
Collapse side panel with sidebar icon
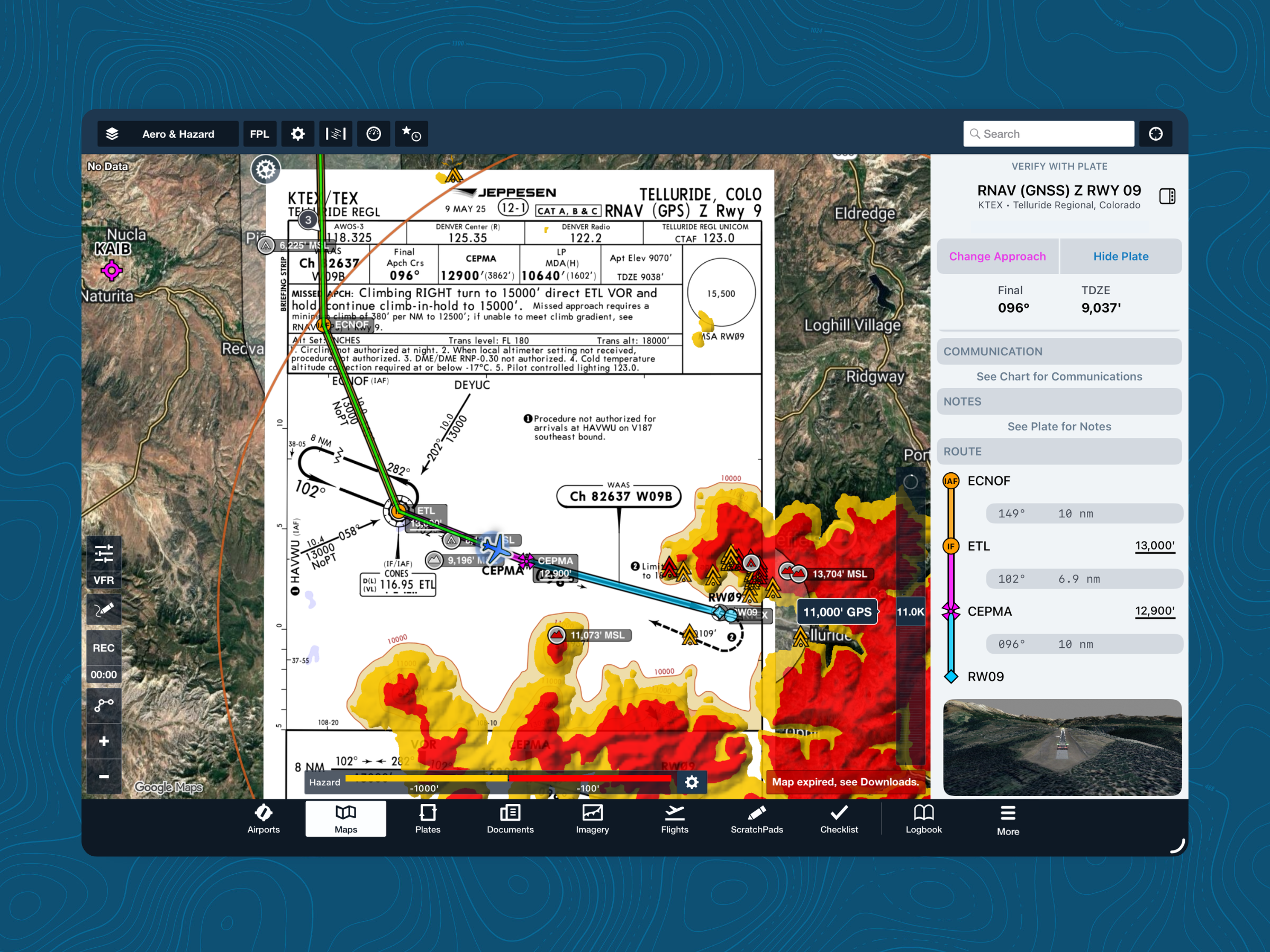(1167, 196)
